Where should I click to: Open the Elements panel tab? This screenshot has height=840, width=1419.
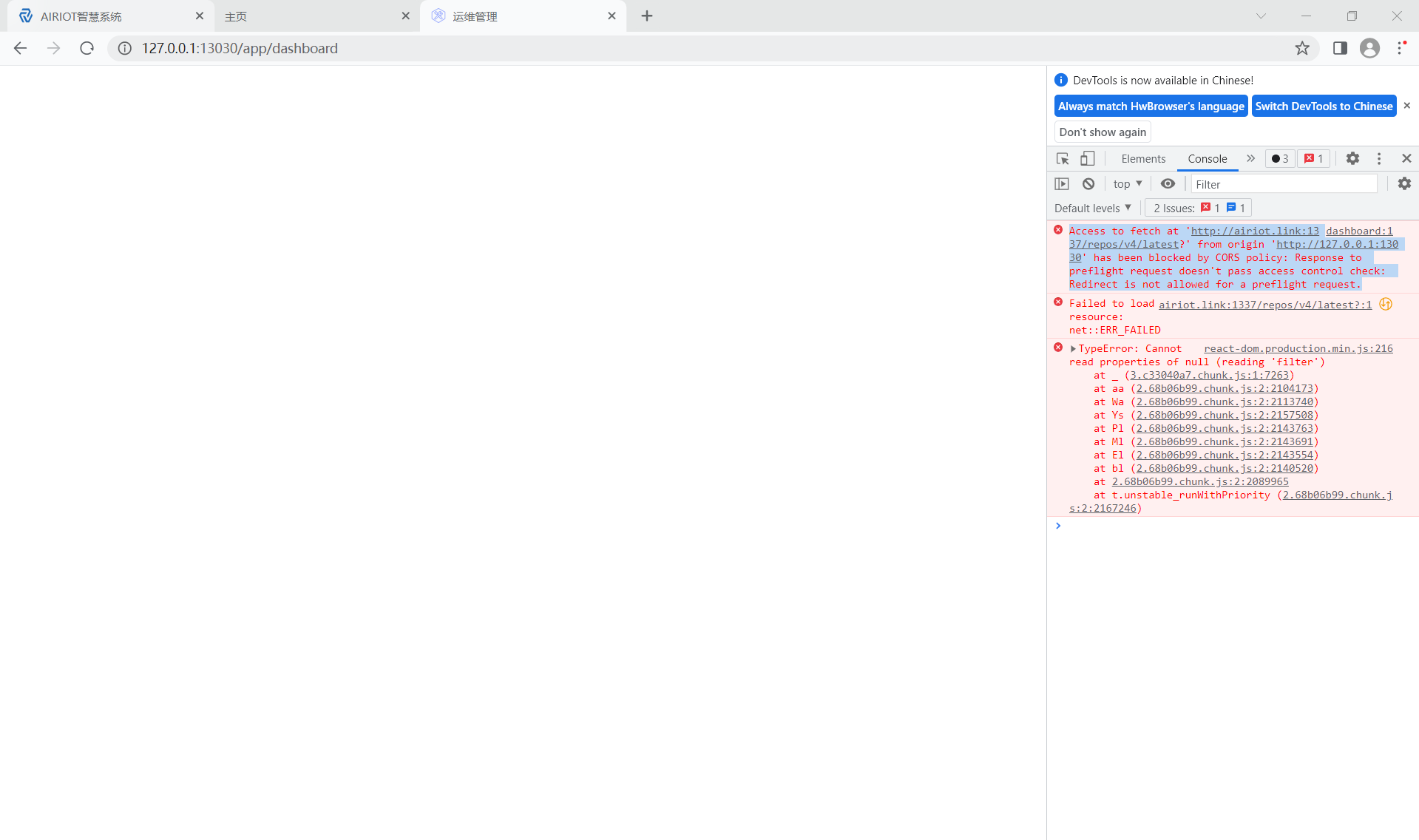click(1143, 159)
